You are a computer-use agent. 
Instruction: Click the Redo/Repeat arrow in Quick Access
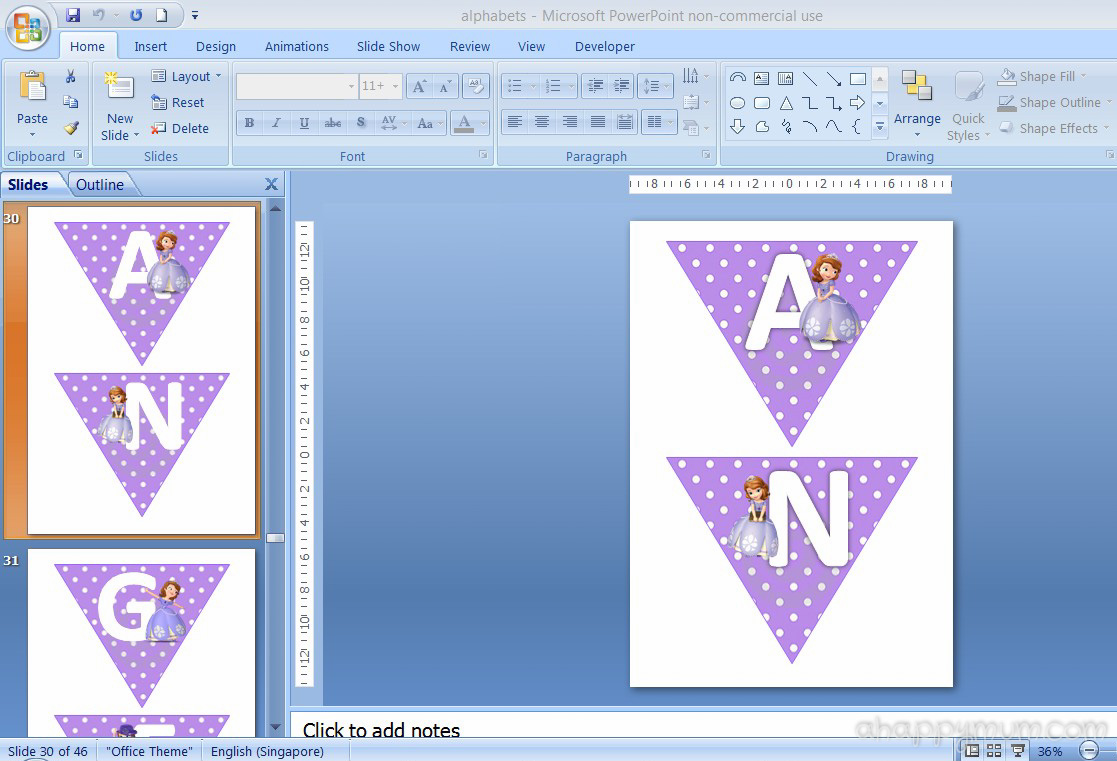pos(136,15)
